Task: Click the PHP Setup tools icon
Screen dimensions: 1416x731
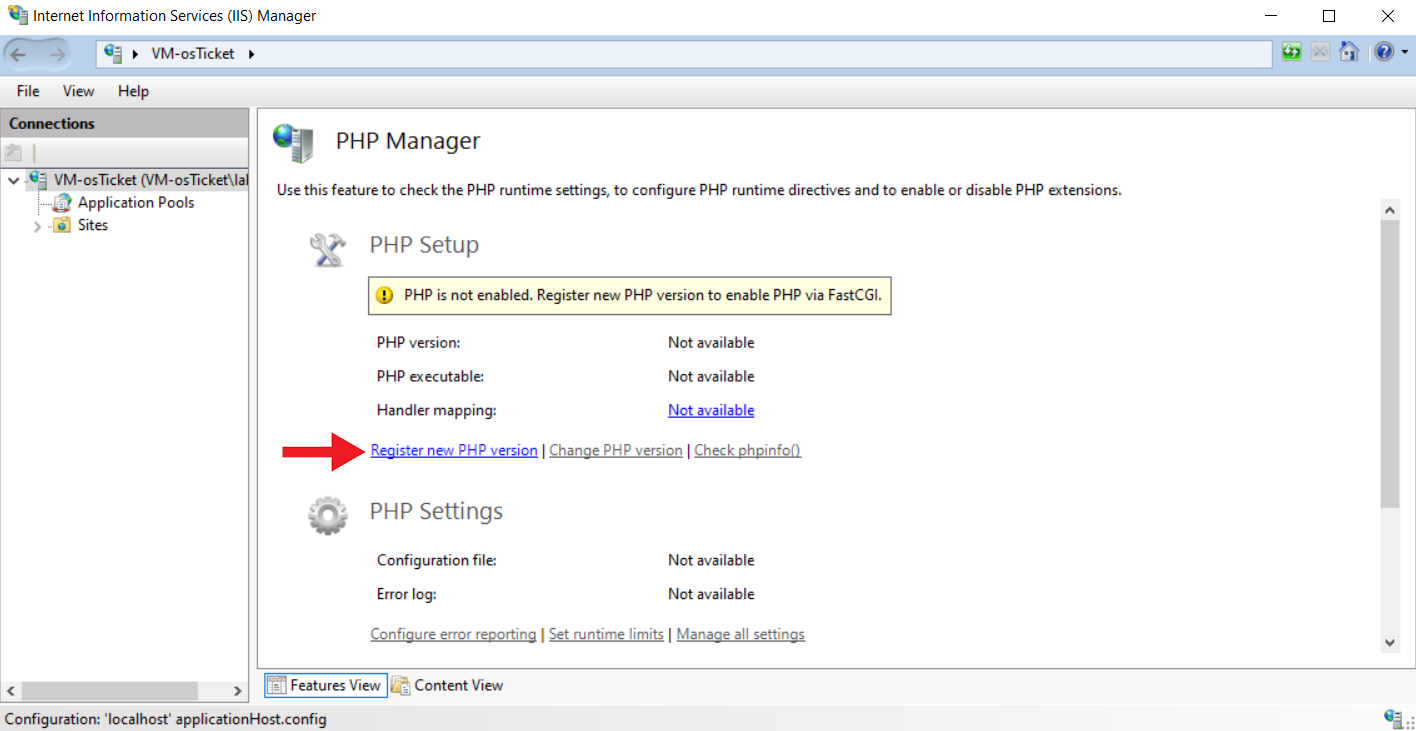Action: (x=328, y=248)
